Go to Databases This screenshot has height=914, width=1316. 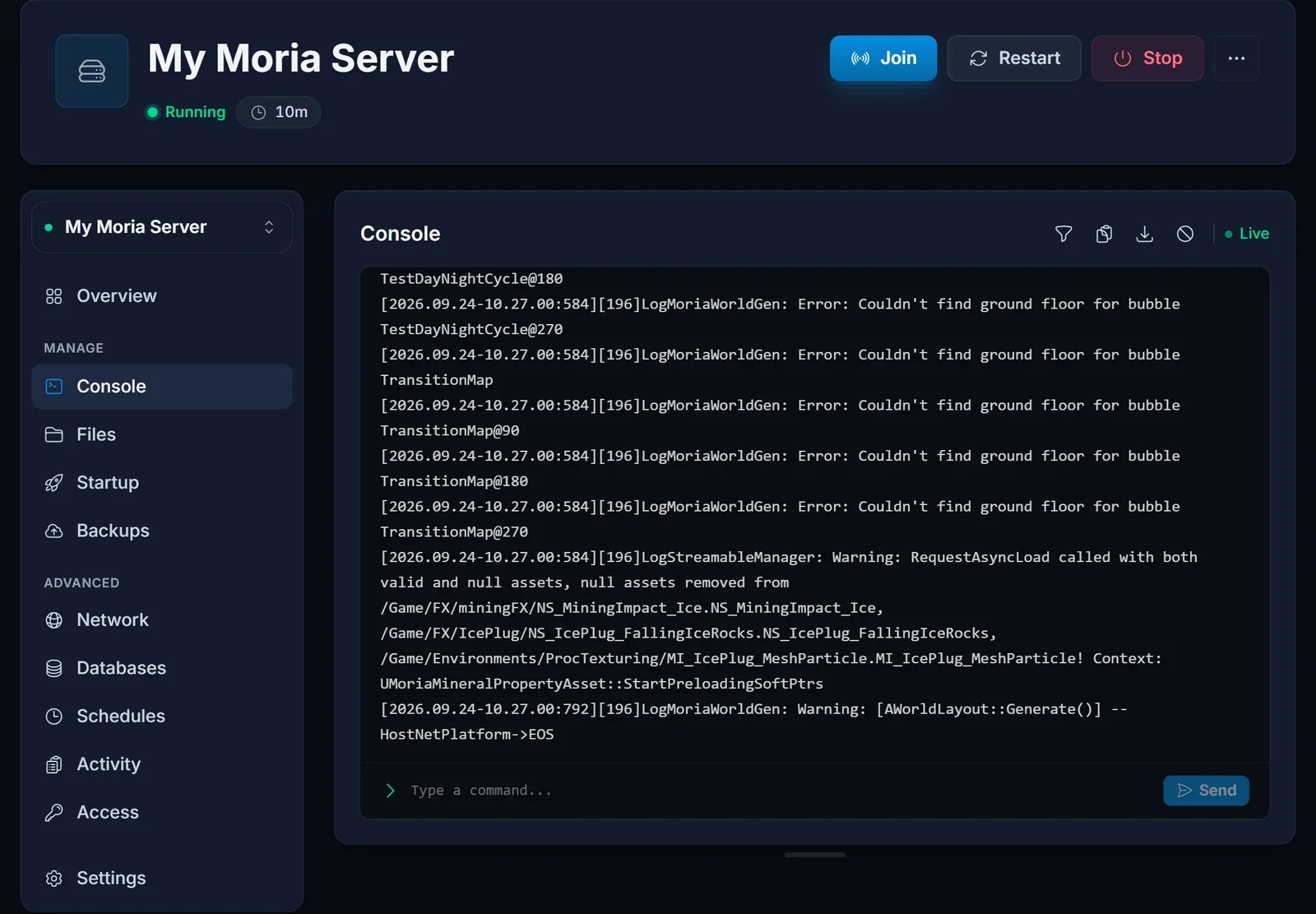[x=162, y=668]
